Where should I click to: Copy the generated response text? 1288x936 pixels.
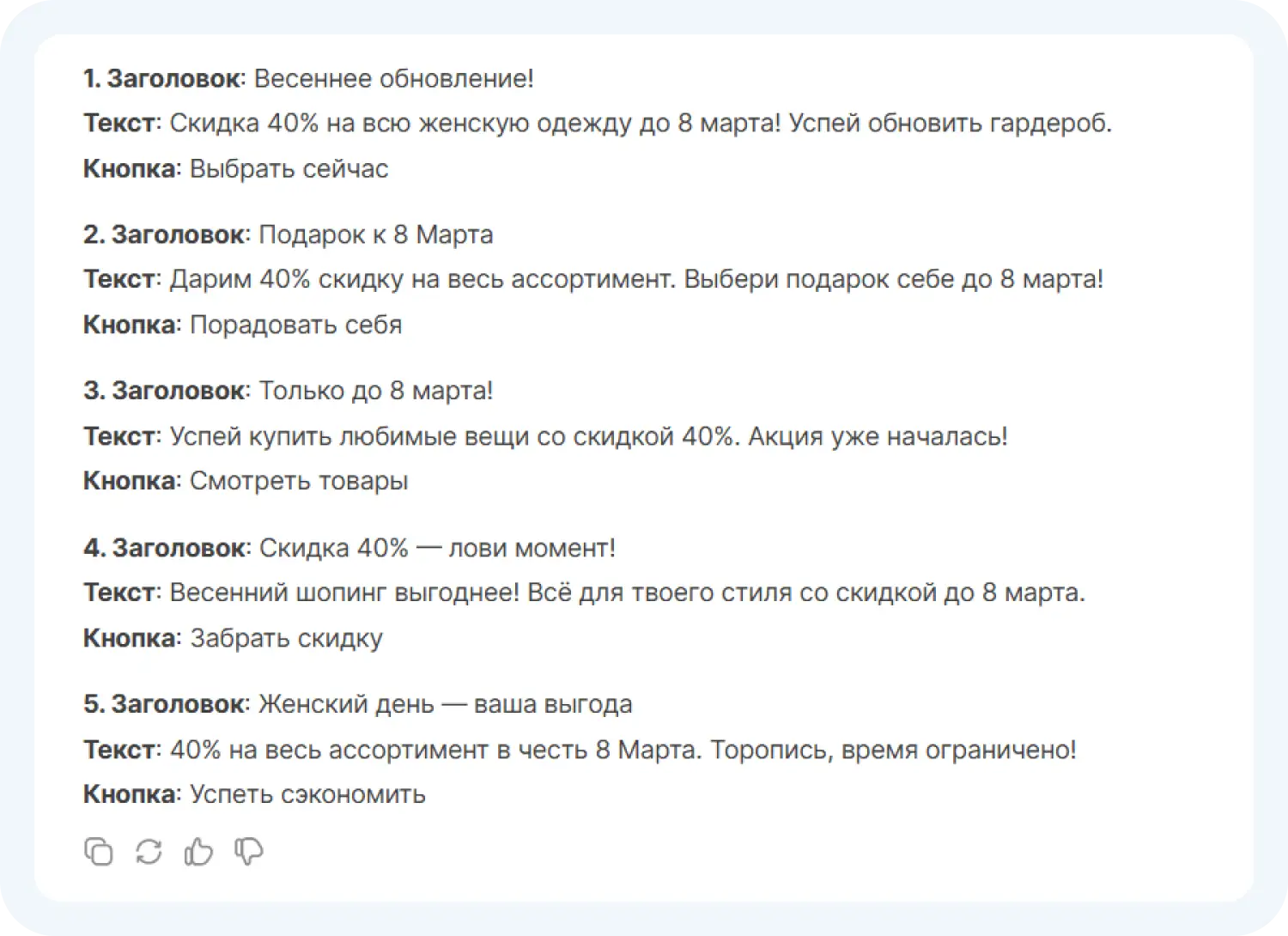[x=99, y=852]
